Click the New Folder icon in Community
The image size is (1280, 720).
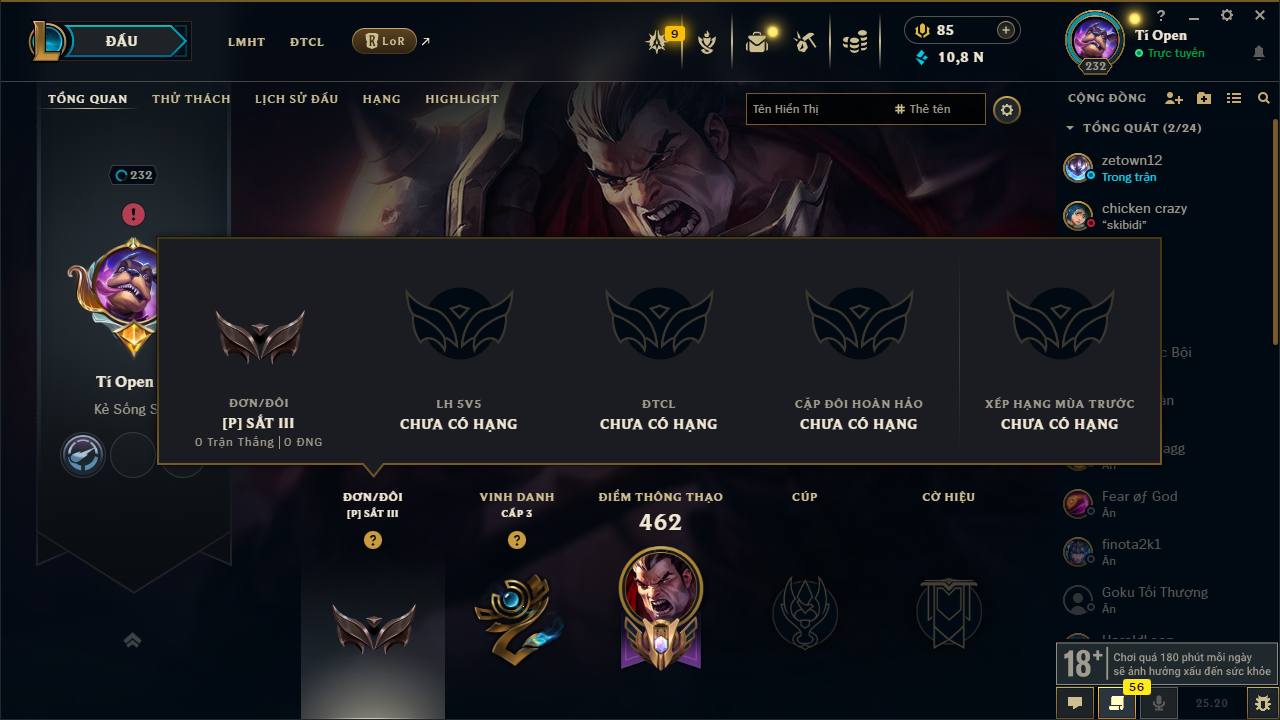click(1204, 98)
